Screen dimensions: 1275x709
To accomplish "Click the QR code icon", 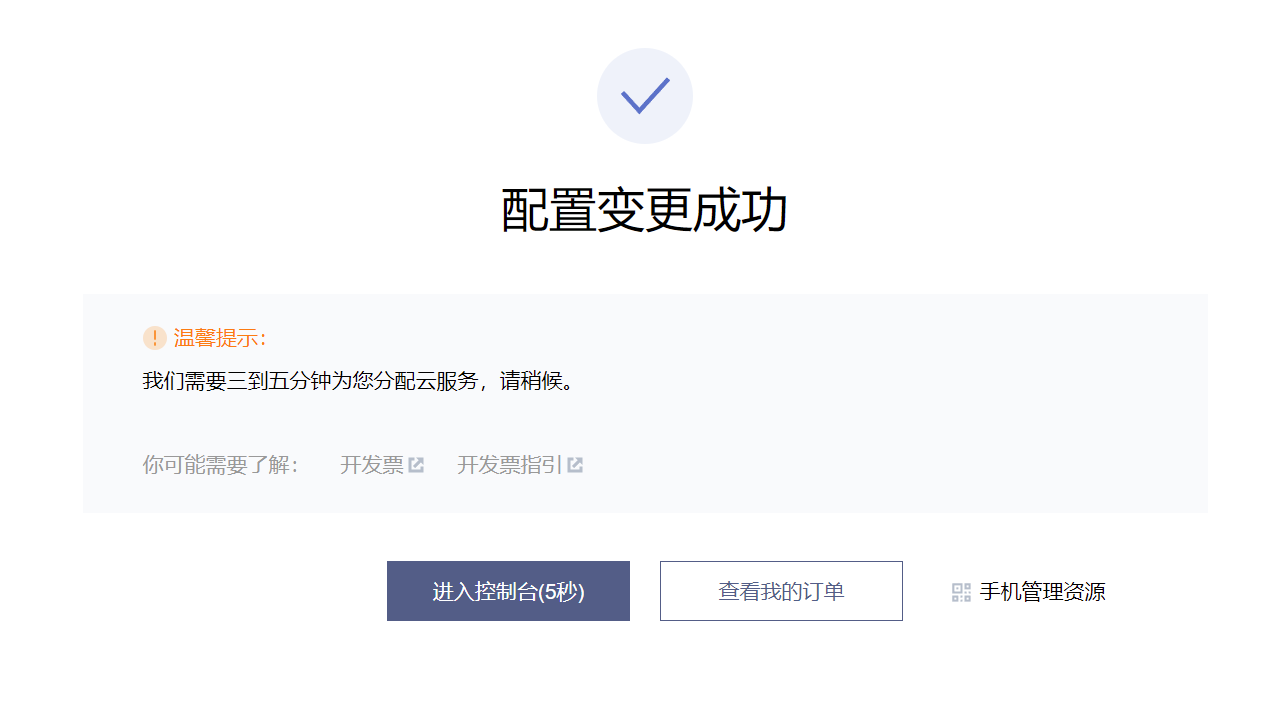I will tap(961, 592).
